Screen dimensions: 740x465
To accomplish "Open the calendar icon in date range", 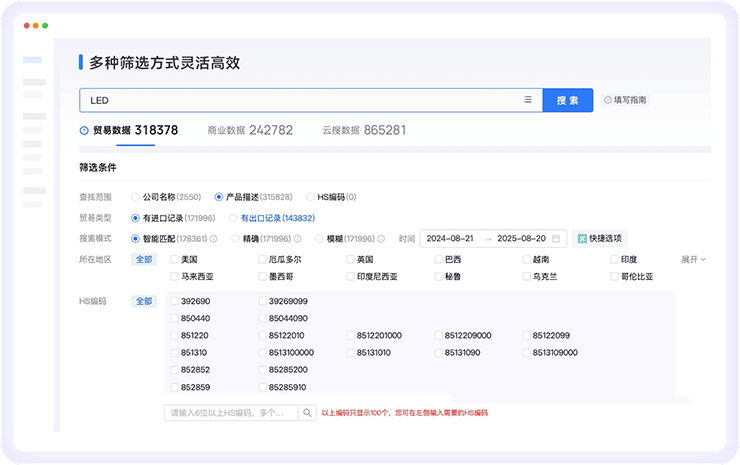I will 556,239.
